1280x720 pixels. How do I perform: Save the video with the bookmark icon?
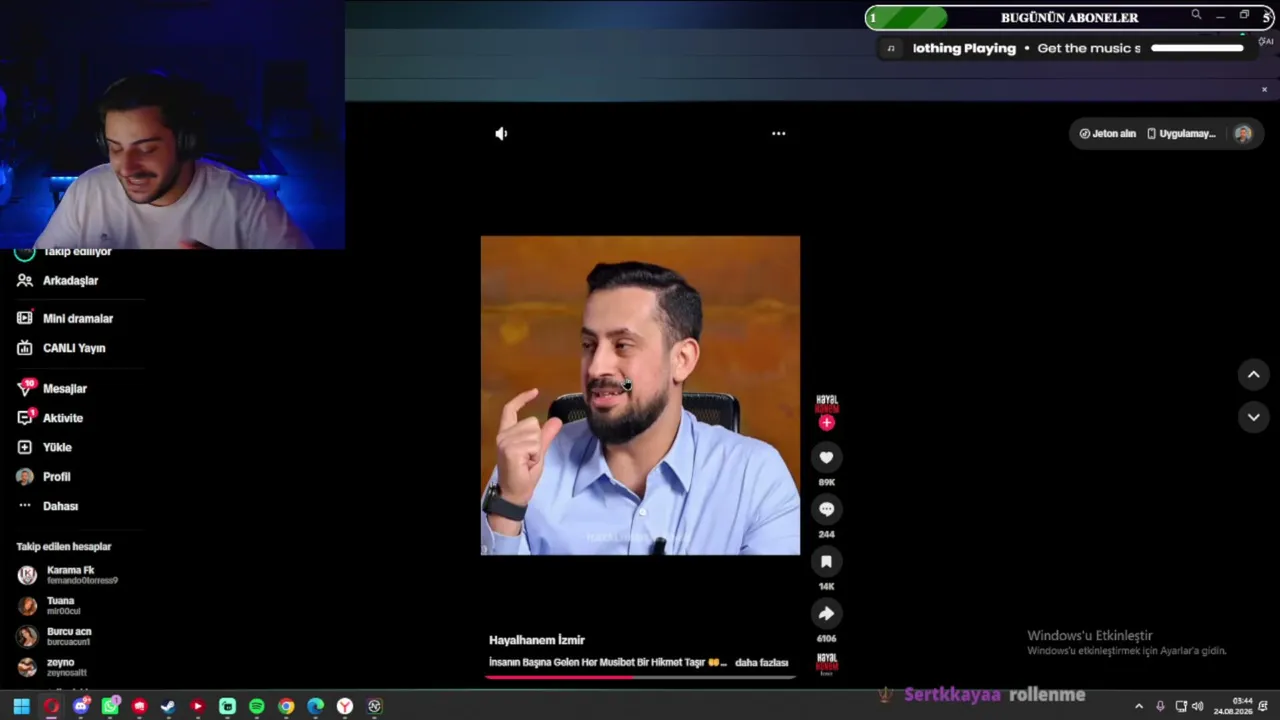tap(826, 561)
